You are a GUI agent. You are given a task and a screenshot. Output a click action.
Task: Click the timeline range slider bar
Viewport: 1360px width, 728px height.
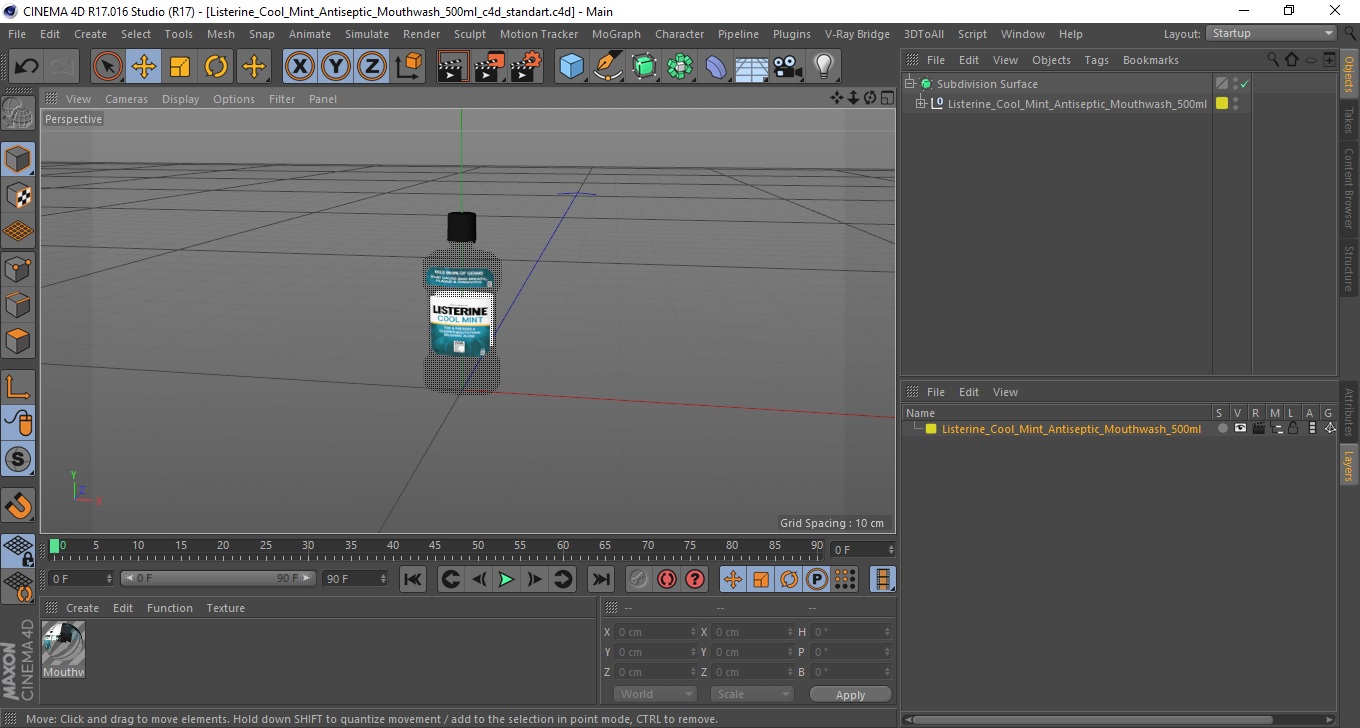coord(219,579)
